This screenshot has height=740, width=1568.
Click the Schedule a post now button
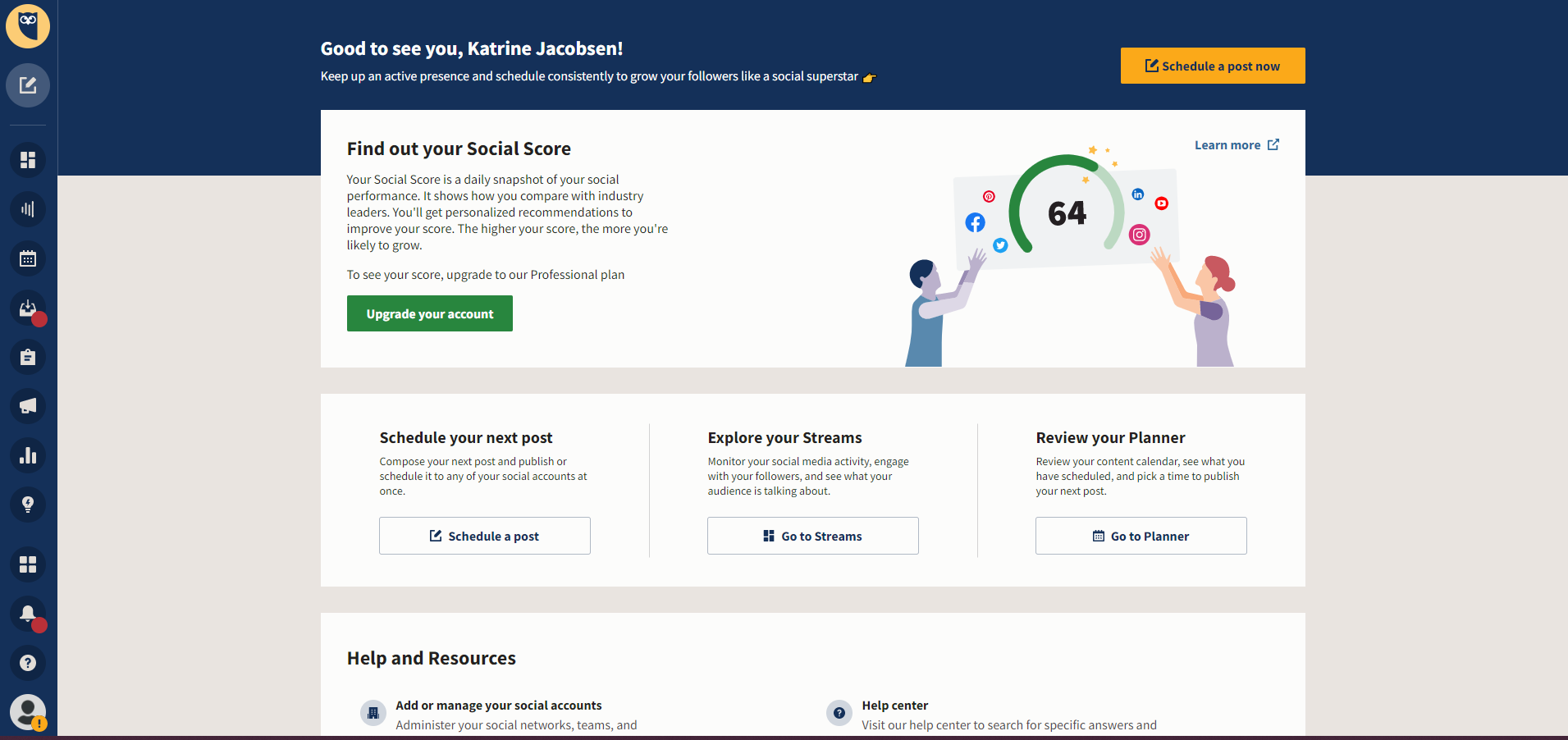tap(1212, 66)
